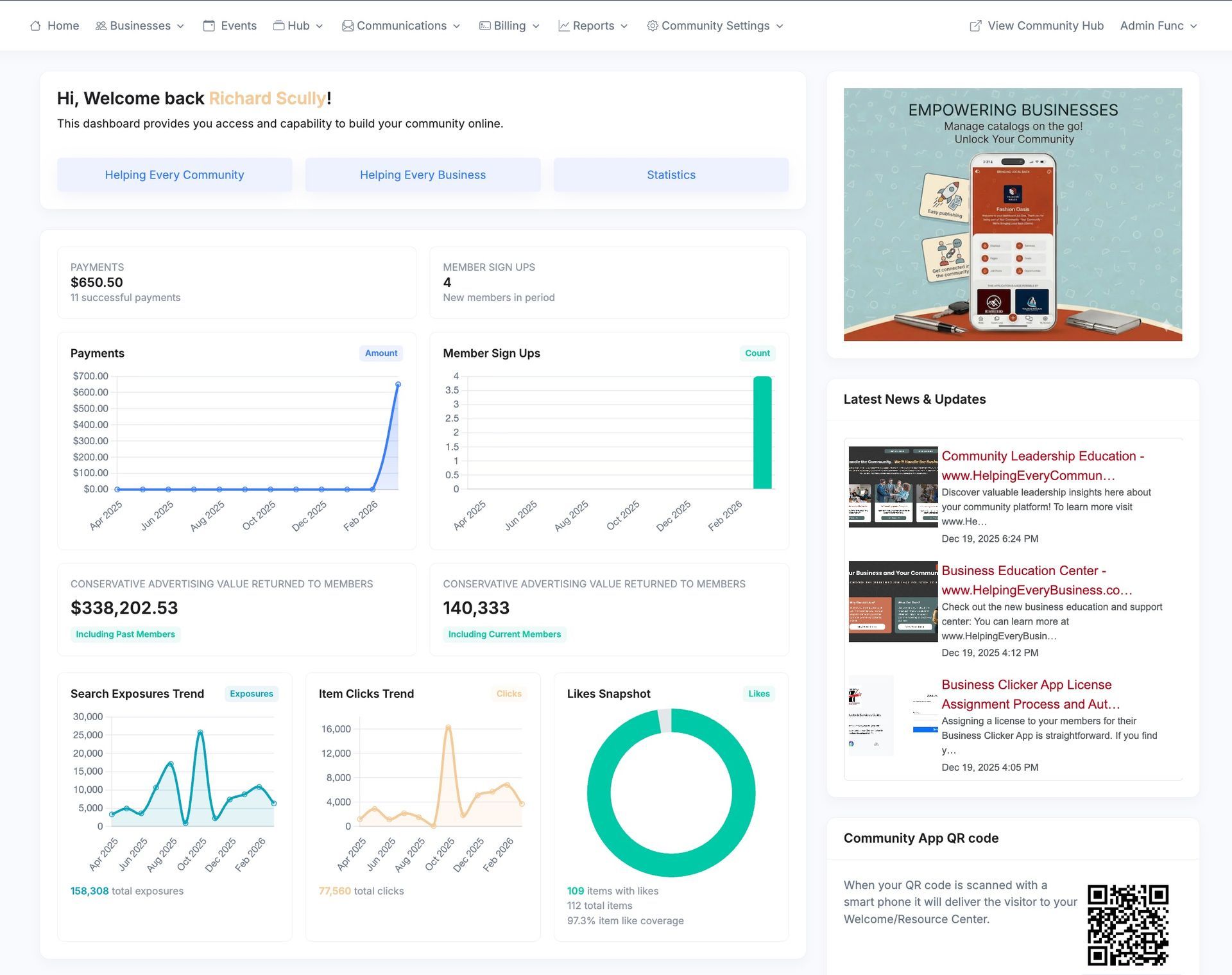Open the Communications mail icon
Viewport: 1232px width, 975px height.
point(347,26)
